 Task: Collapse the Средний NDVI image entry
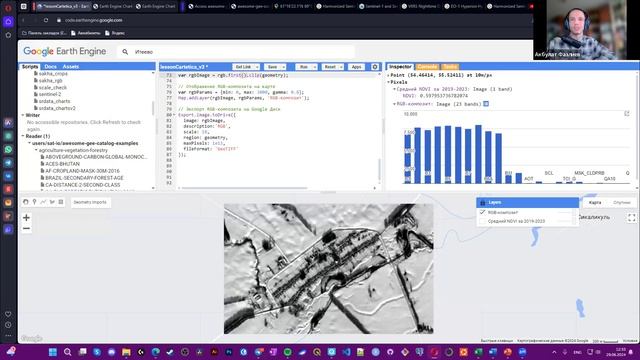394,89
